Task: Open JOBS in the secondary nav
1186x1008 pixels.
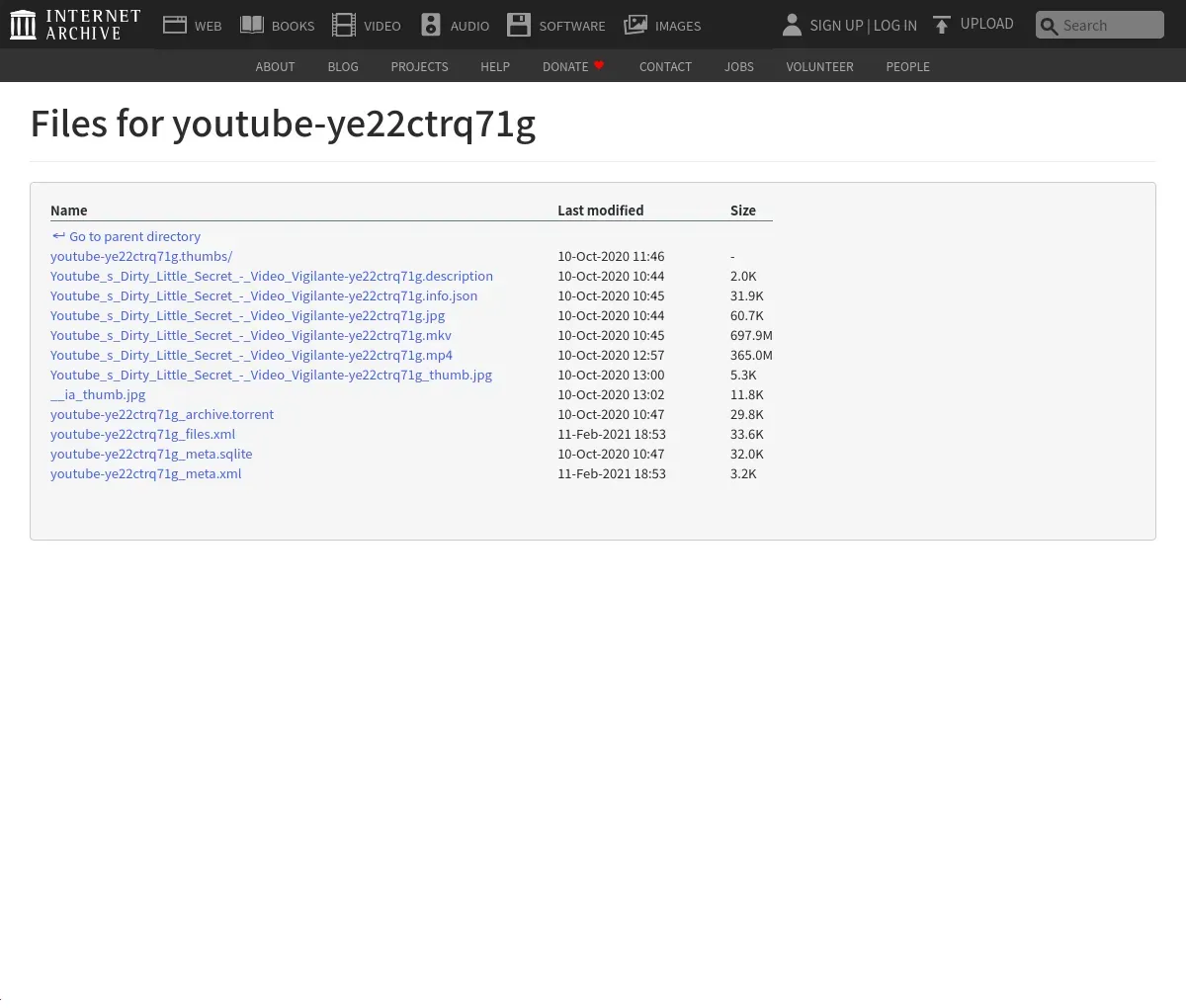Action: (x=739, y=66)
